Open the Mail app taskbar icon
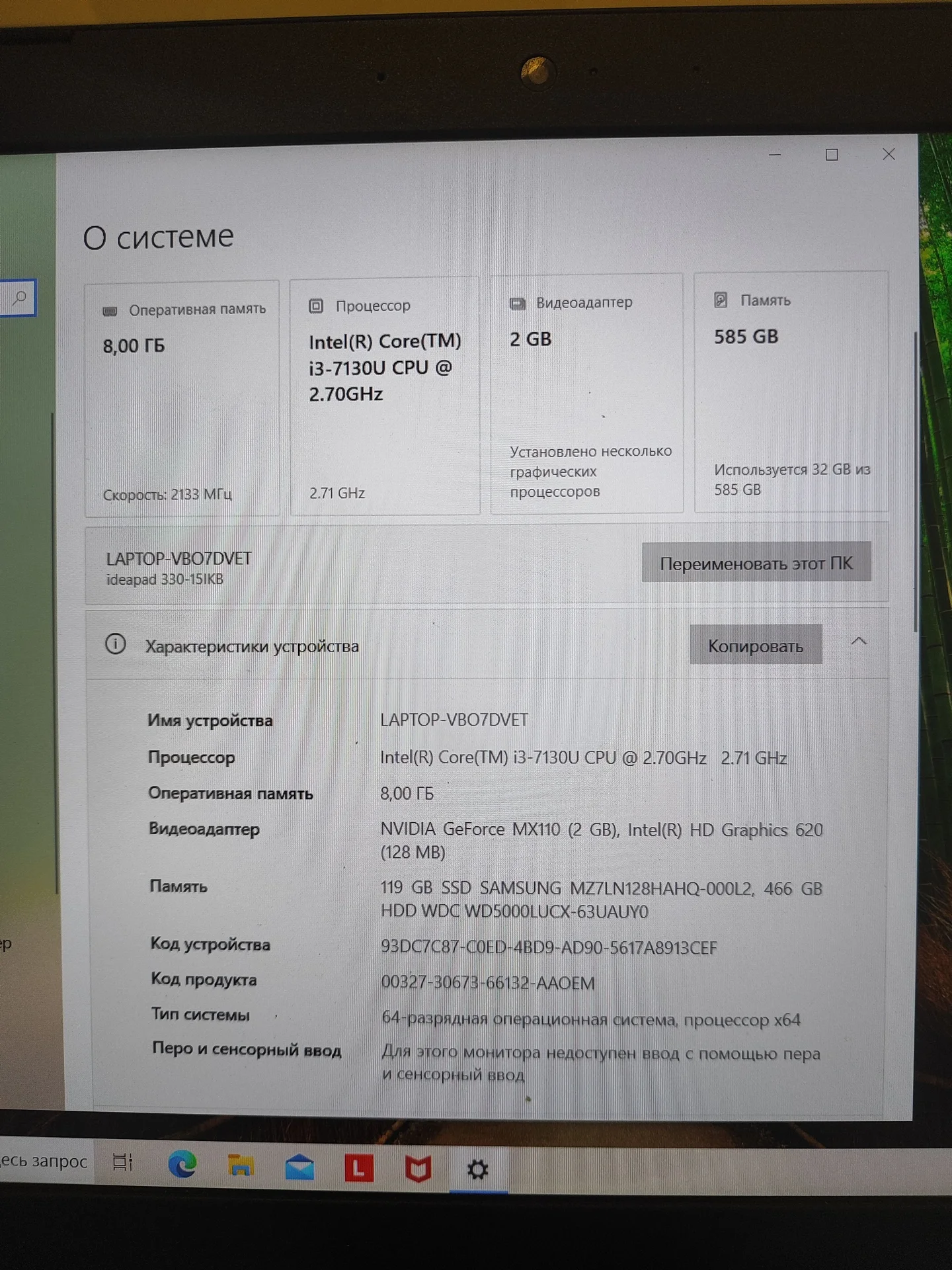952x1270 pixels. tap(299, 1167)
